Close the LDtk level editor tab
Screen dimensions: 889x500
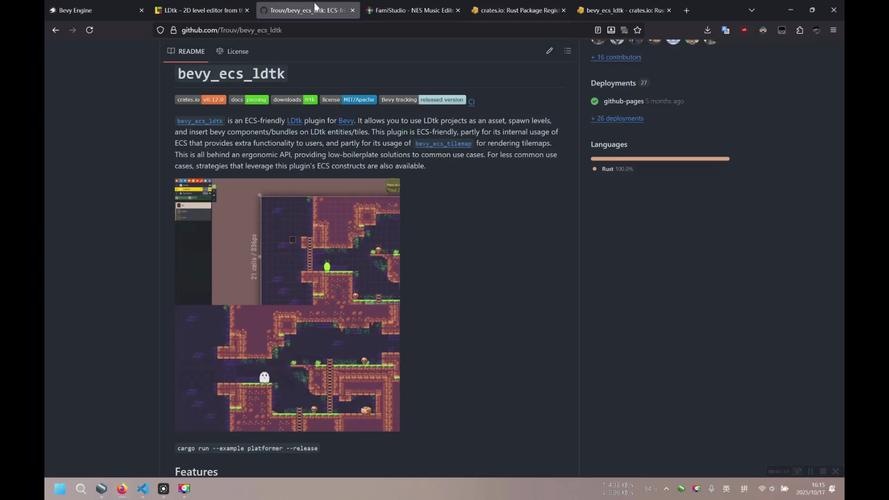247,10
